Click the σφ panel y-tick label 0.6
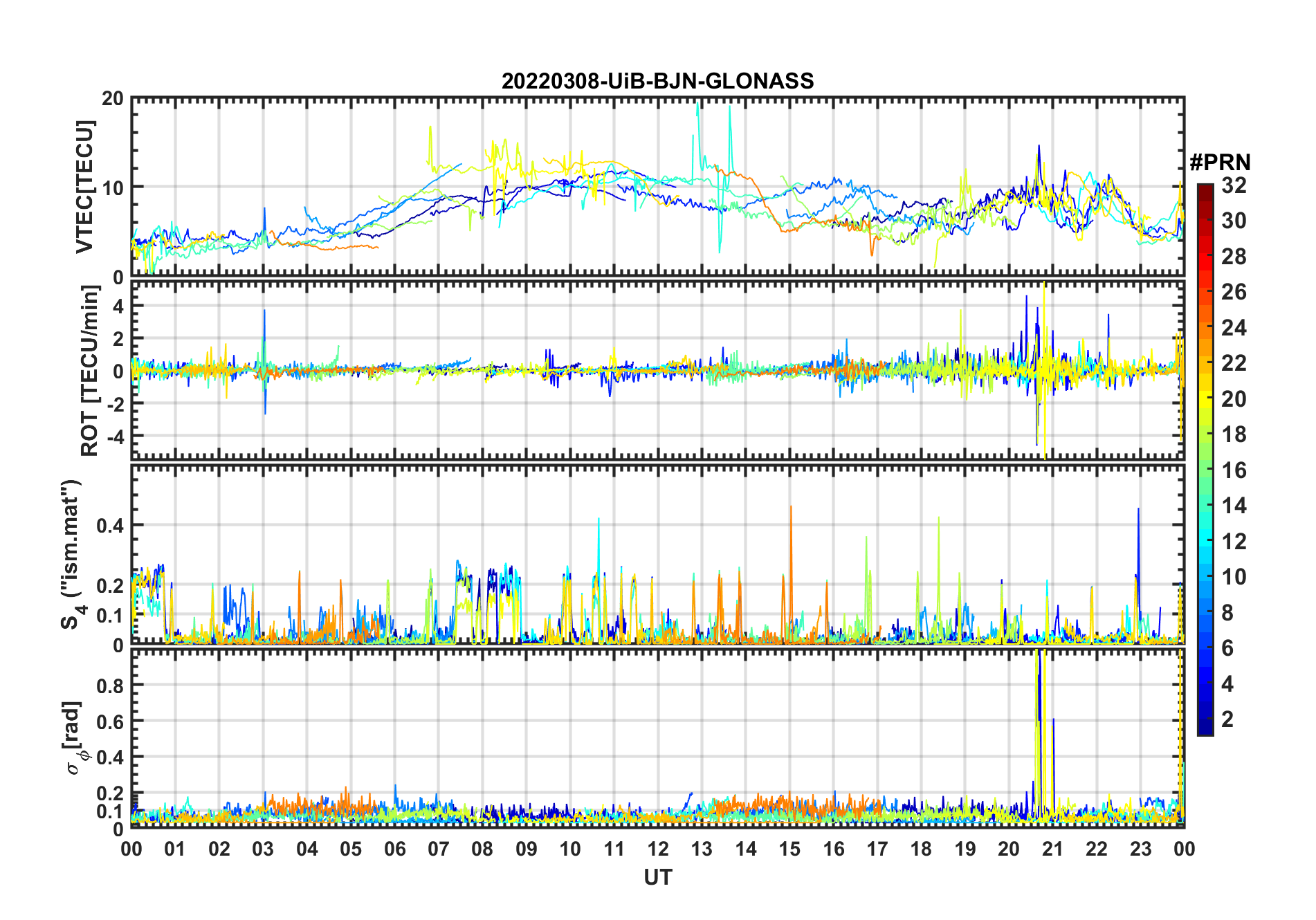Viewport: 1316px width, 920px height. [x=110, y=721]
